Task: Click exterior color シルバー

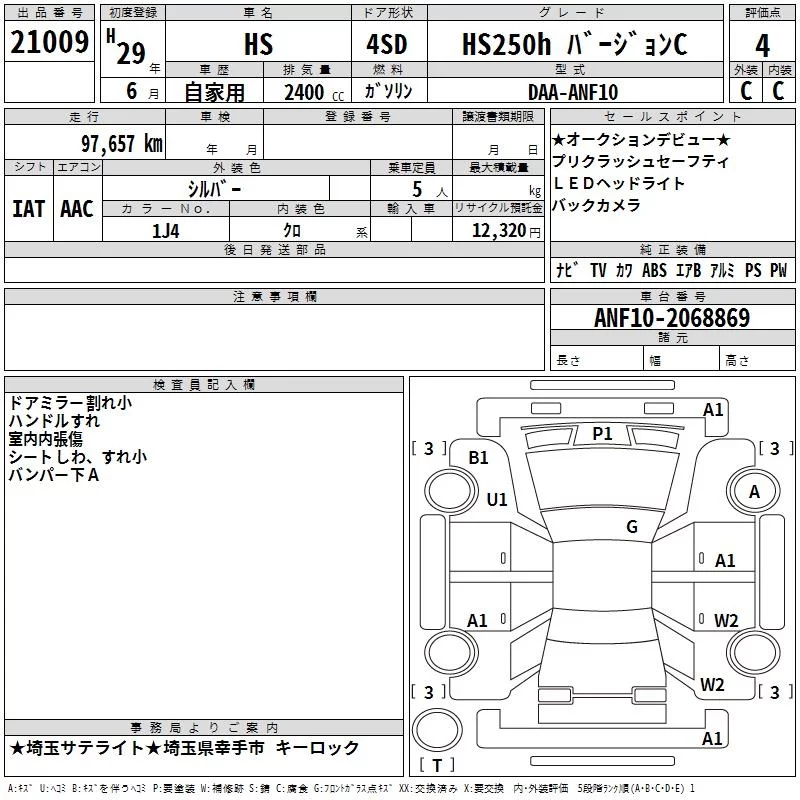Action: pyautogui.click(x=214, y=189)
